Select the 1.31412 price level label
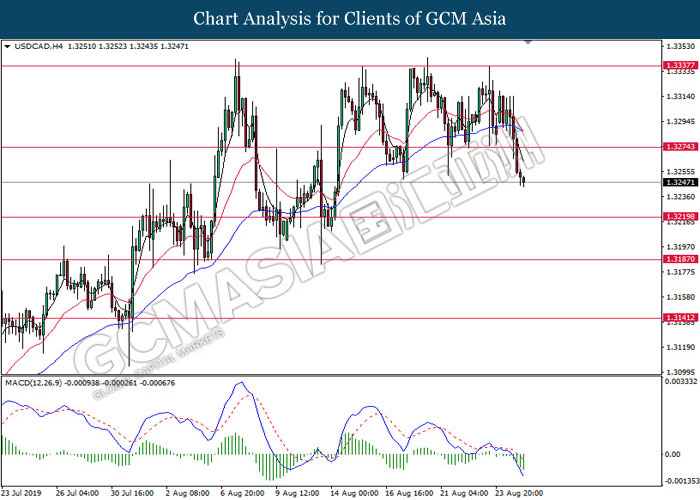Viewport: 700px width, 500px height. (681, 318)
